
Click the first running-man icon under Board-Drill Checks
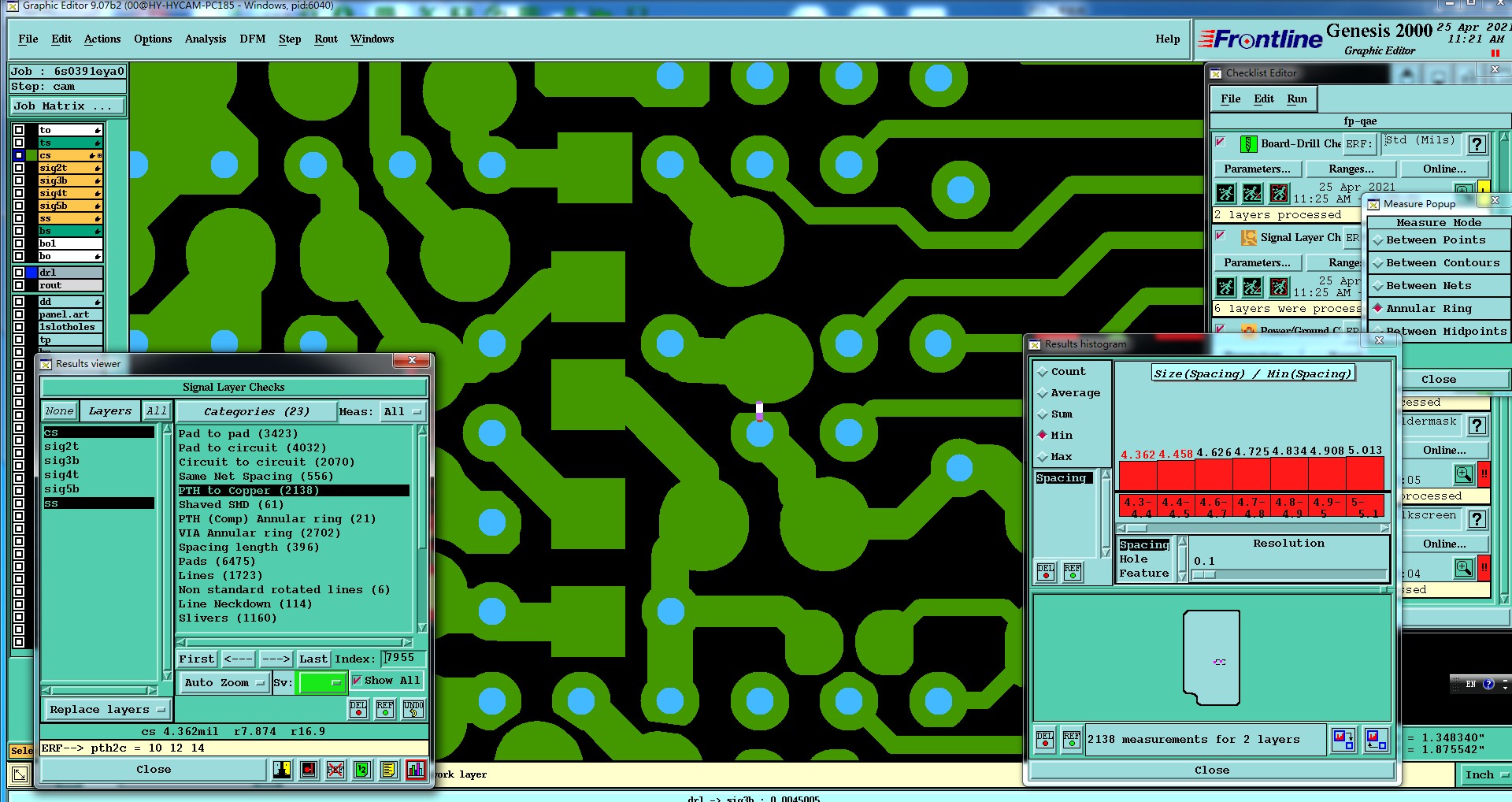tap(1225, 193)
